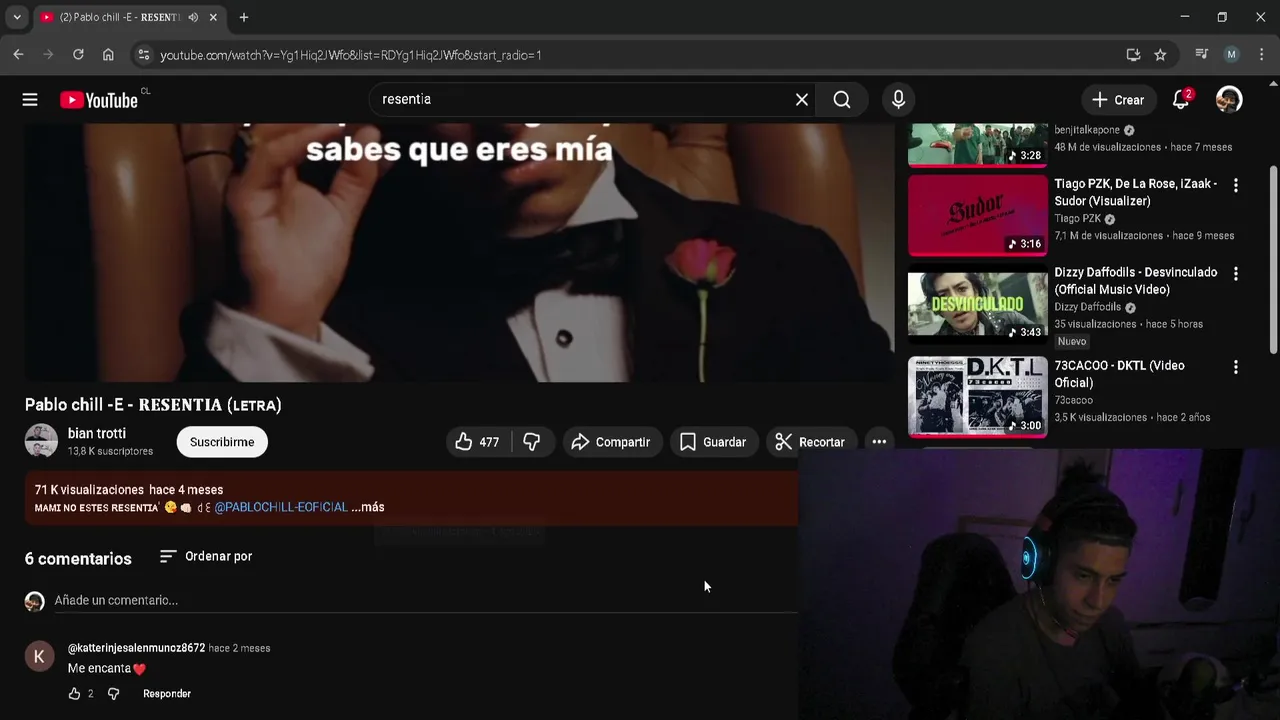
Task: Subscribe with the Suscribirme button
Action: (x=222, y=442)
